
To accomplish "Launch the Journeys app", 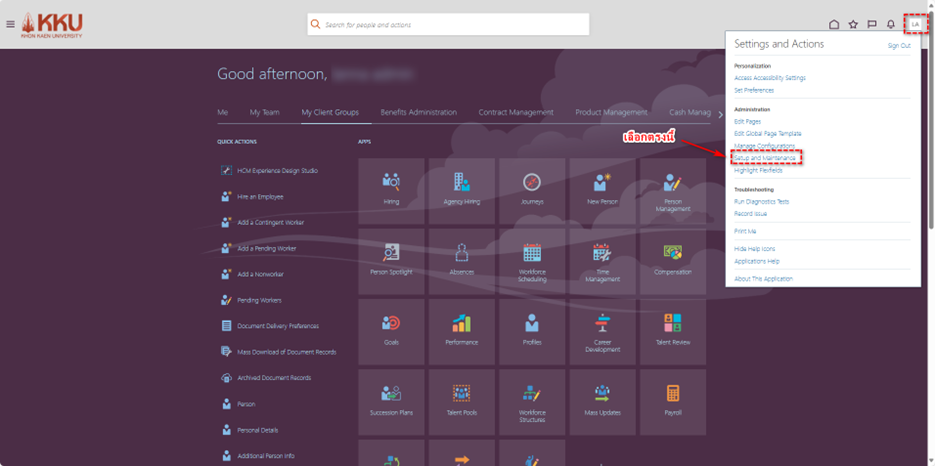I will (x=532, y=190).
